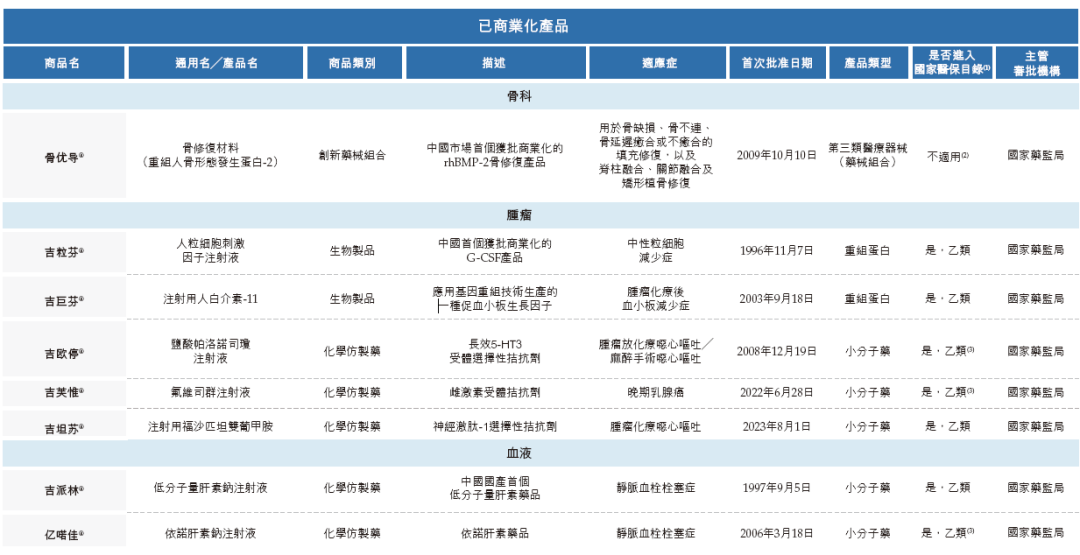Click the '人粒細胞刺激因子注射液' cell
The width and height of the screenshot is (1080, 555).
click(x=210, y=250)
